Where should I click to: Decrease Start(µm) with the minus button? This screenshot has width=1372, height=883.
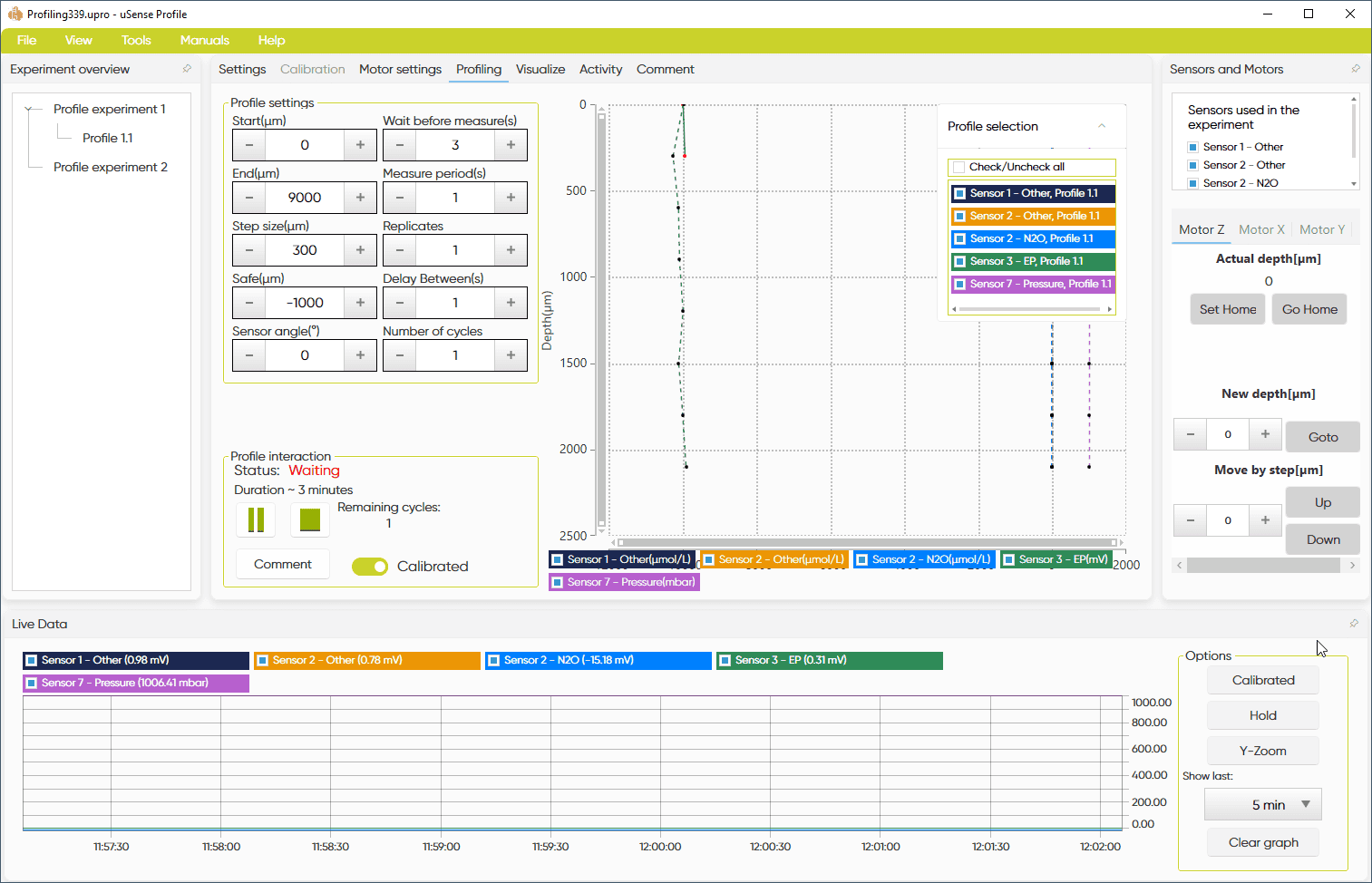coord(248,145)
